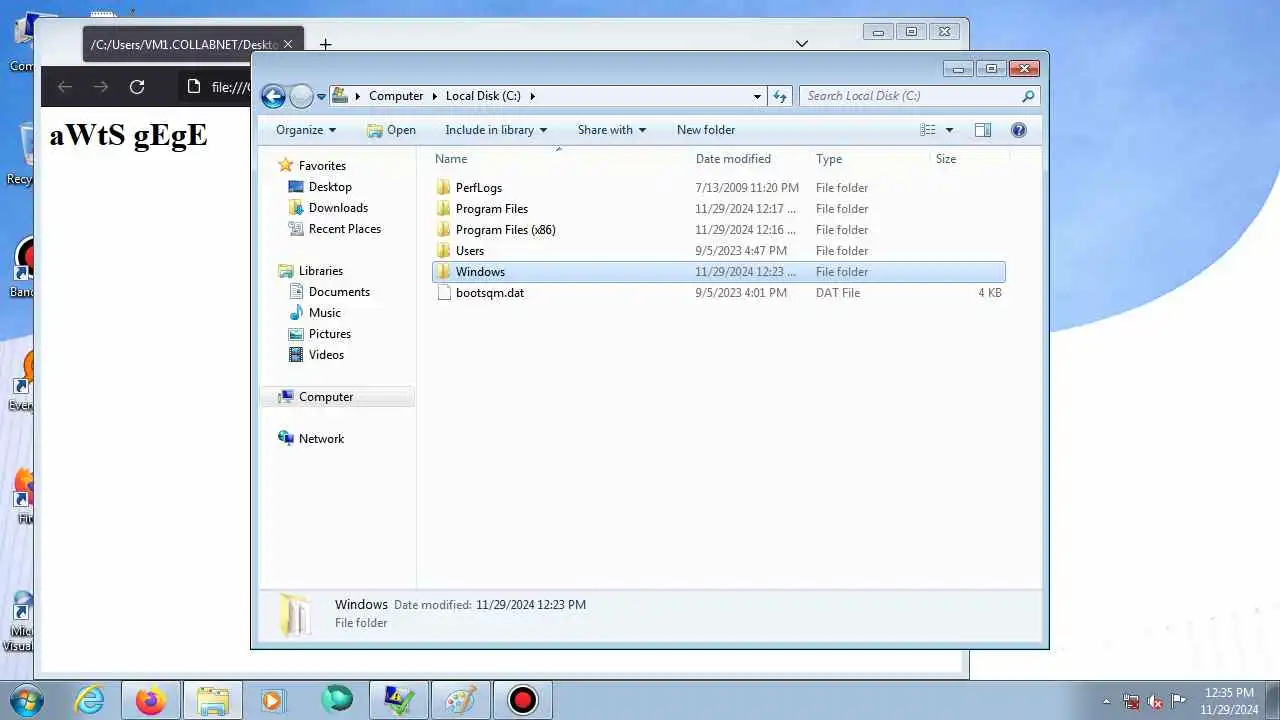Open Internet Explorer from the taskbar

tap(90, 700)
